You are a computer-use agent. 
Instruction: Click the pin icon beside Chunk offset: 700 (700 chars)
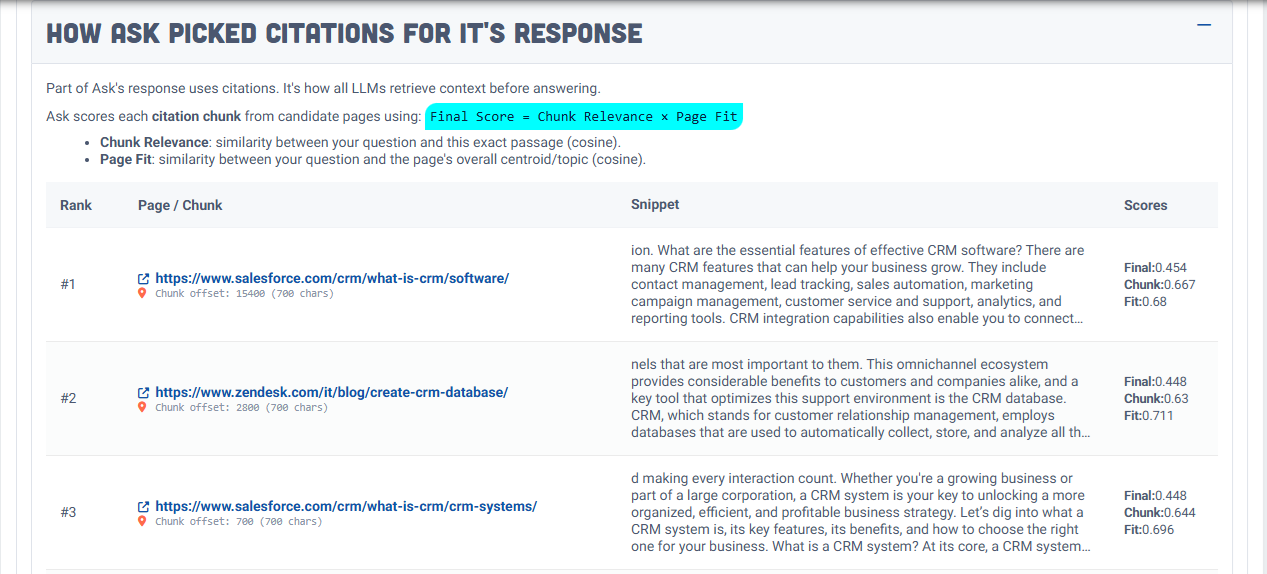pos(143,522)
